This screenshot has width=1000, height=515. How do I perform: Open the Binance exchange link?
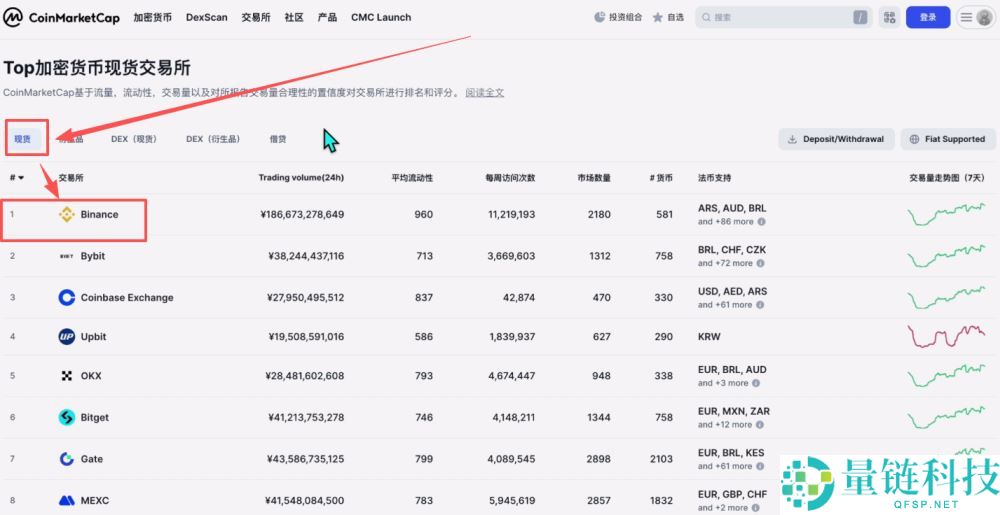click(x=99, y=214)
